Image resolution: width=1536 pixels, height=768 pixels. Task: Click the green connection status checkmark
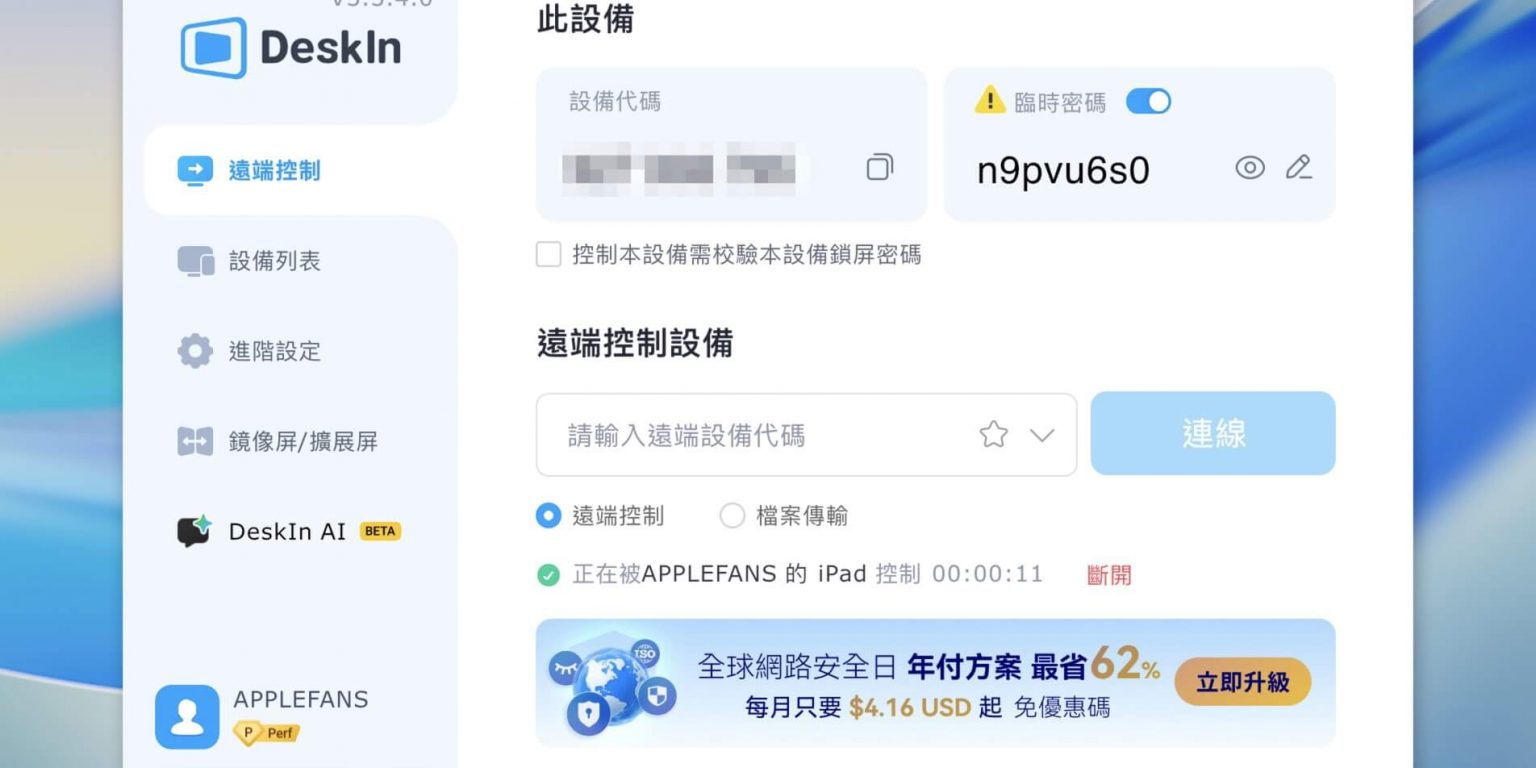click(548, 575)
